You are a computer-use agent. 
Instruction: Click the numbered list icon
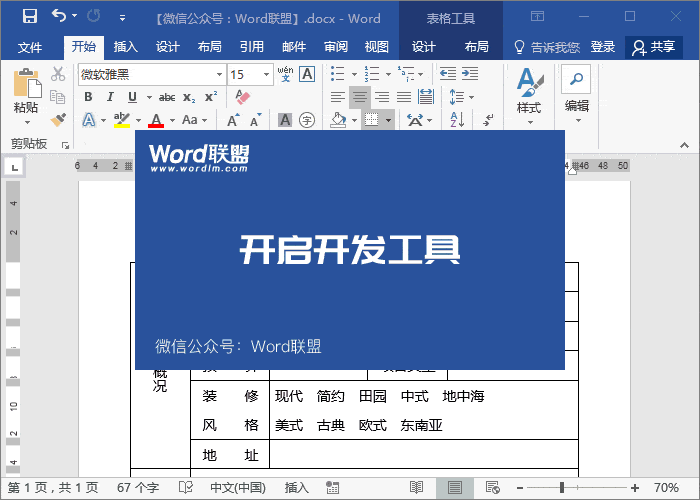(371, 74)
